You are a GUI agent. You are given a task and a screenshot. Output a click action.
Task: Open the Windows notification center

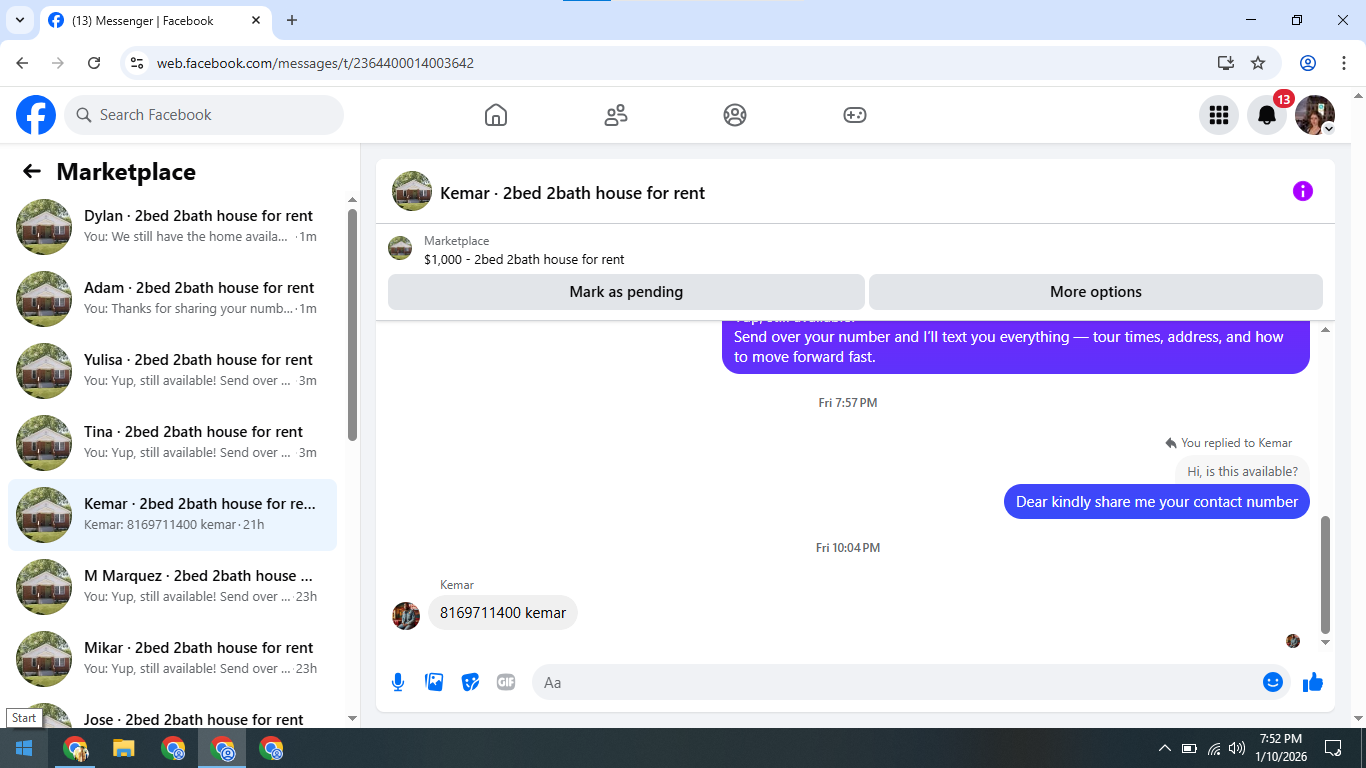pyautogui.click(x=1333, y=748)
